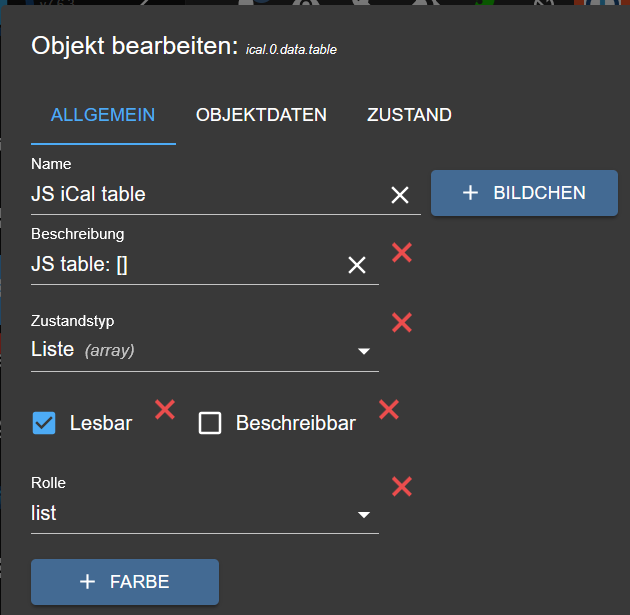Add a color with the + Farbe button

pos(125,582)
